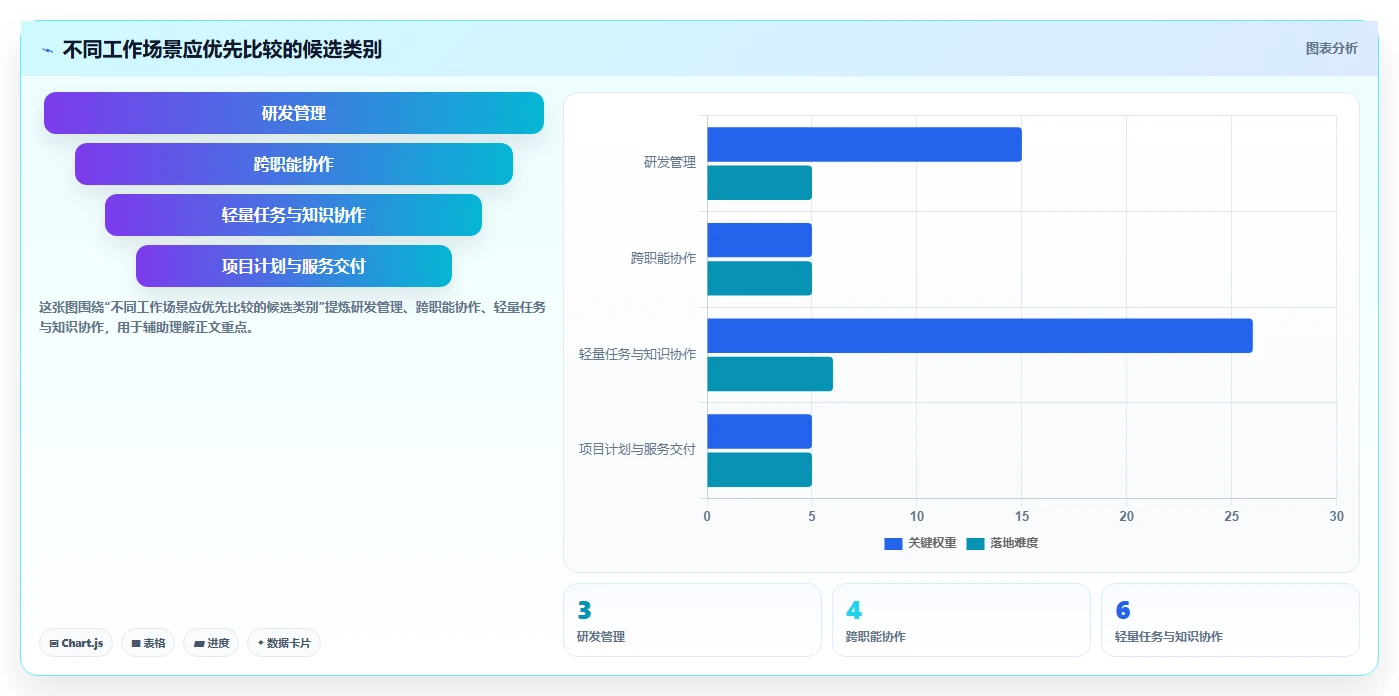
Task: Toggle the 关键权重 legend item
Action: click(x=920, y=543)
